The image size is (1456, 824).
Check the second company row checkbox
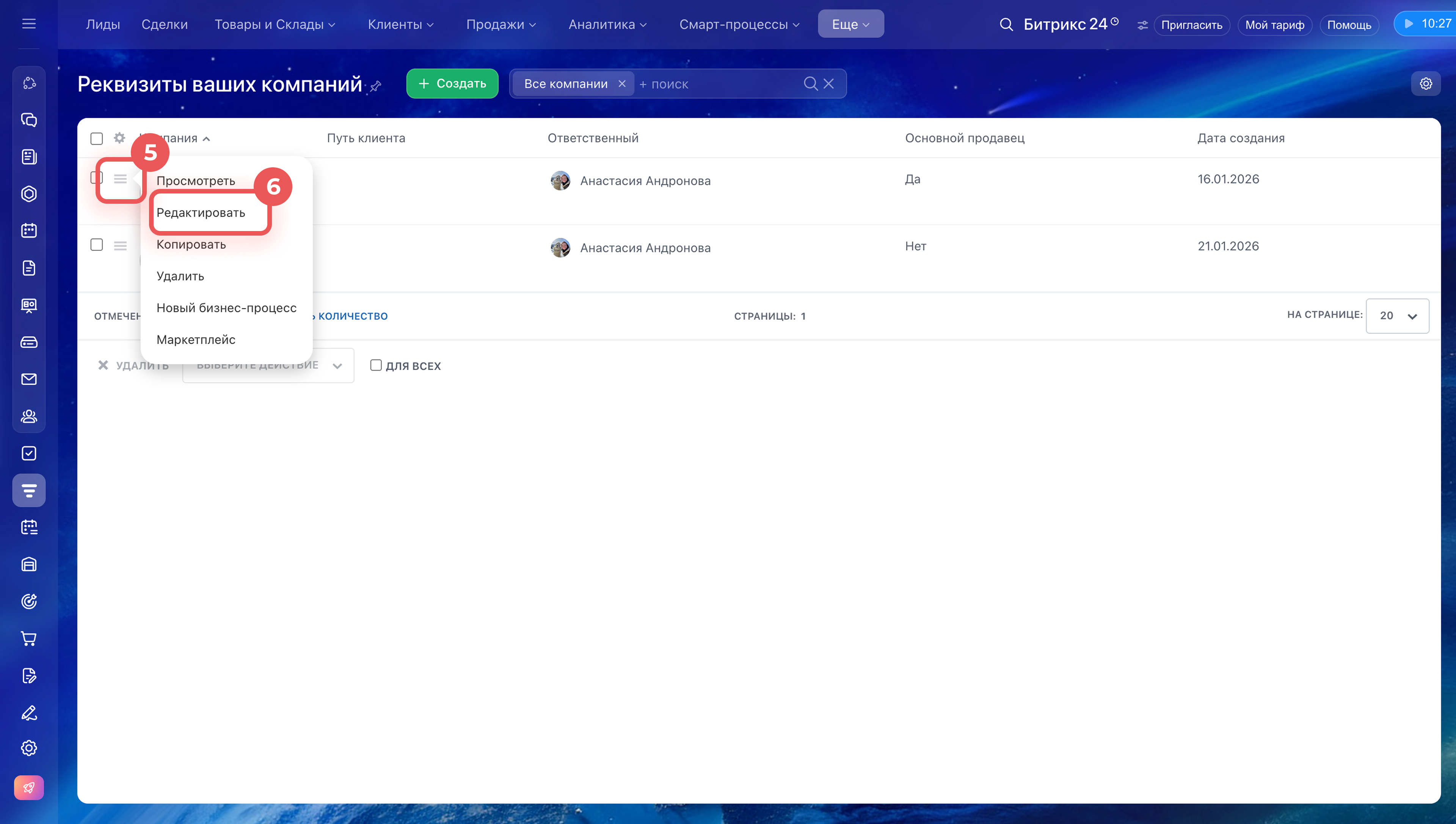click(x=97, y=245)
